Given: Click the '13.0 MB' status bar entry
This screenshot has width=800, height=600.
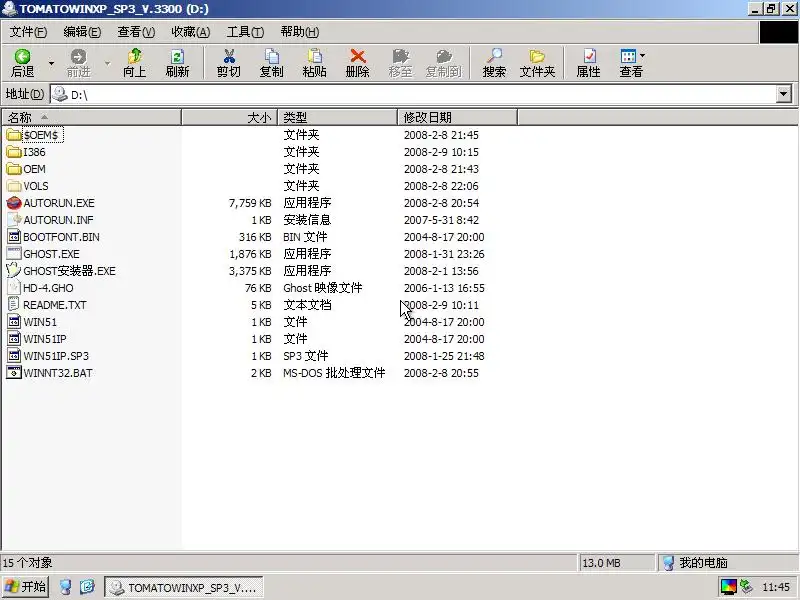Looking at the screenshot, I should click(x=601, y=563).
